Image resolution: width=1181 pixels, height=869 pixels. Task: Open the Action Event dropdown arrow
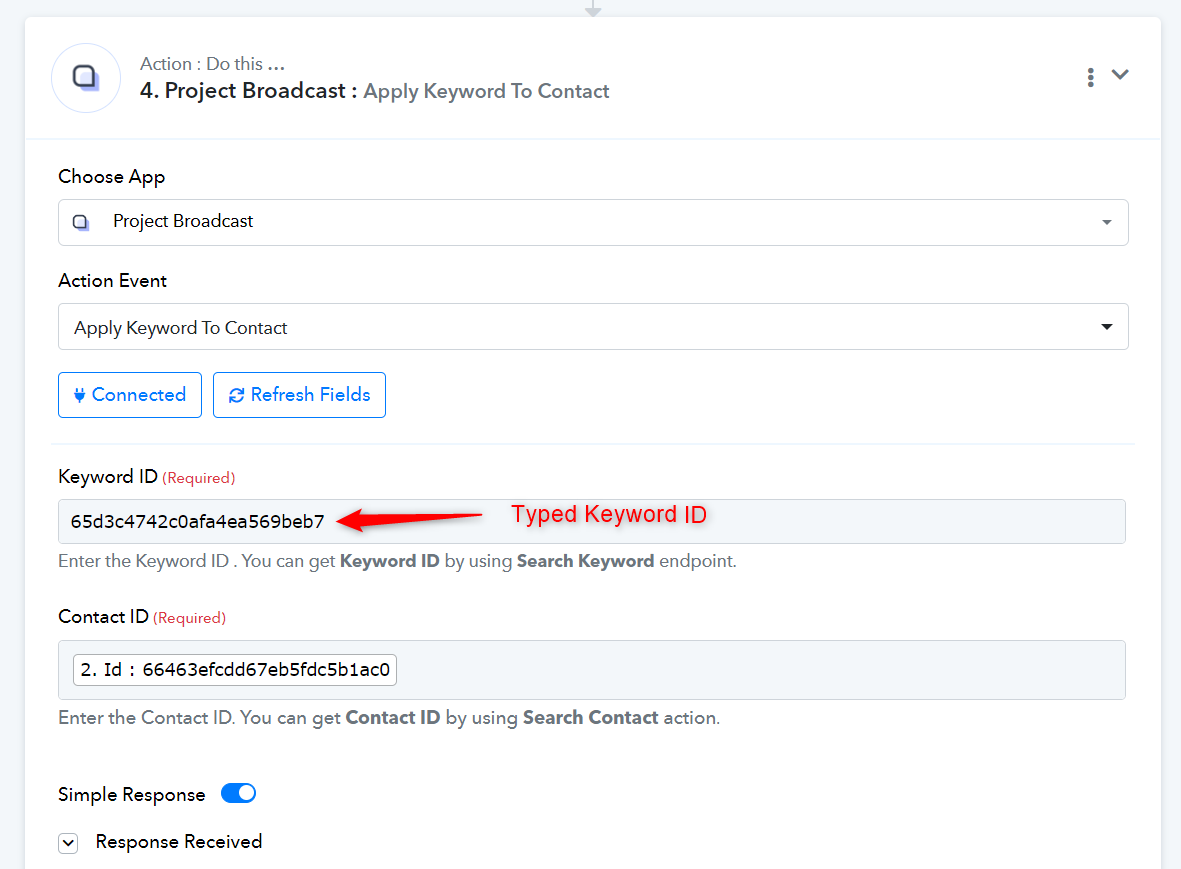(x=1106, y=327)
